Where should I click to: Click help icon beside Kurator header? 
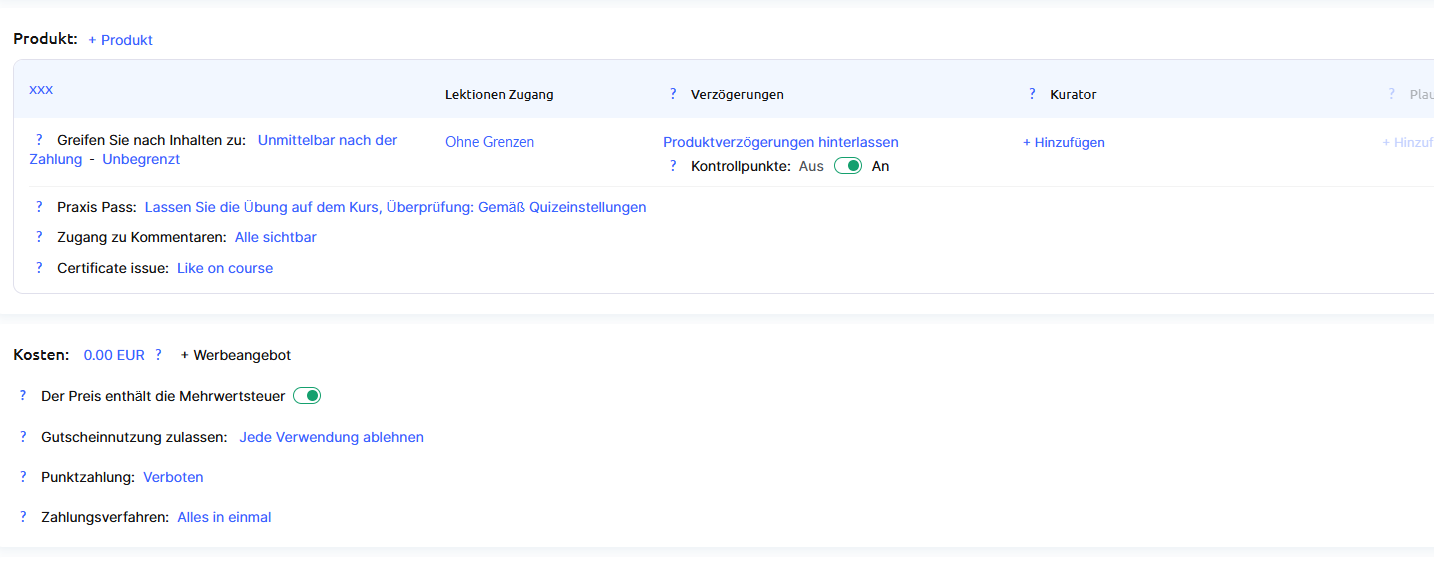pyautogui.click(x=1032, y=94)
